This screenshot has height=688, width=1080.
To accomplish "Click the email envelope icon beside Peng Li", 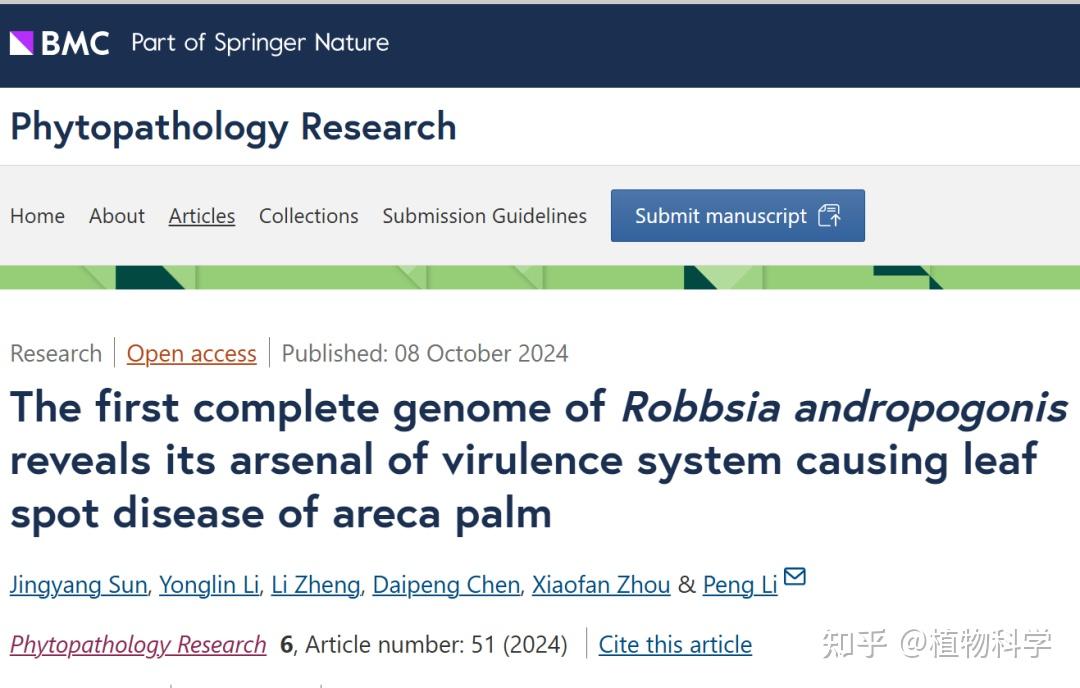I will [x=795, y=577].
